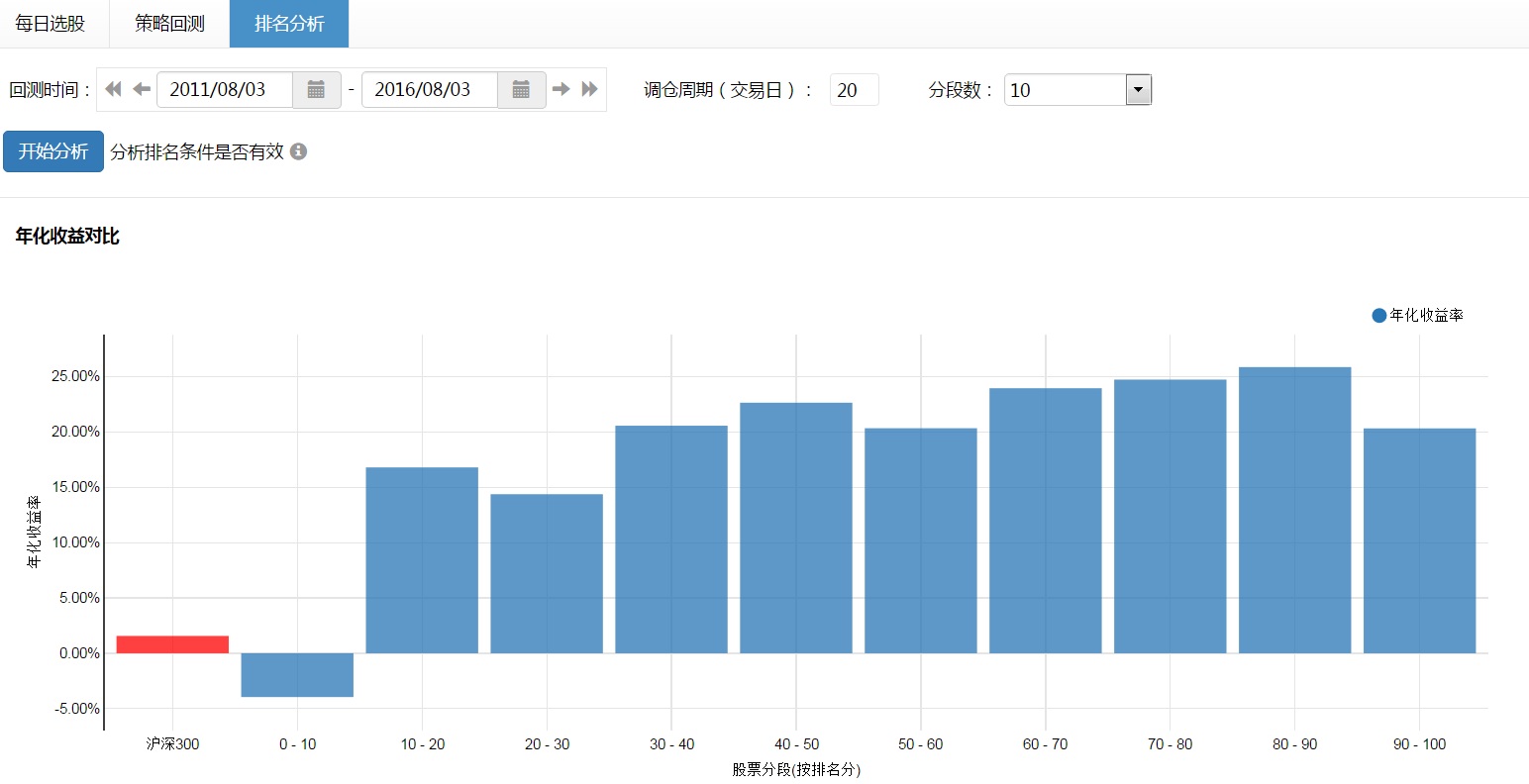The width and height of the screenshot is (1529, 784).
Task: Toggle the 年化收益率 legend marker
Action: click(x=1378, y=316)
